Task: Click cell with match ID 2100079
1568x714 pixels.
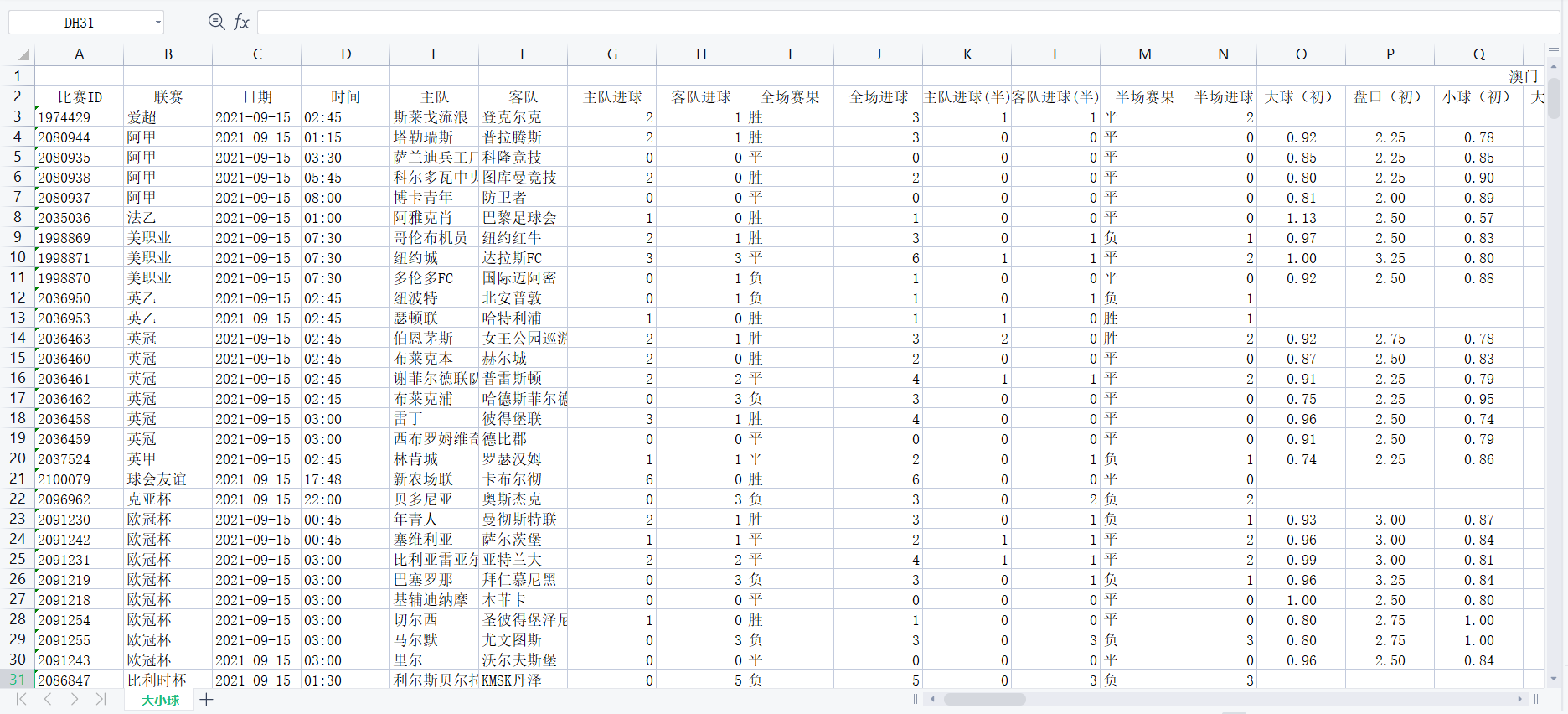Action: [79, 479]
